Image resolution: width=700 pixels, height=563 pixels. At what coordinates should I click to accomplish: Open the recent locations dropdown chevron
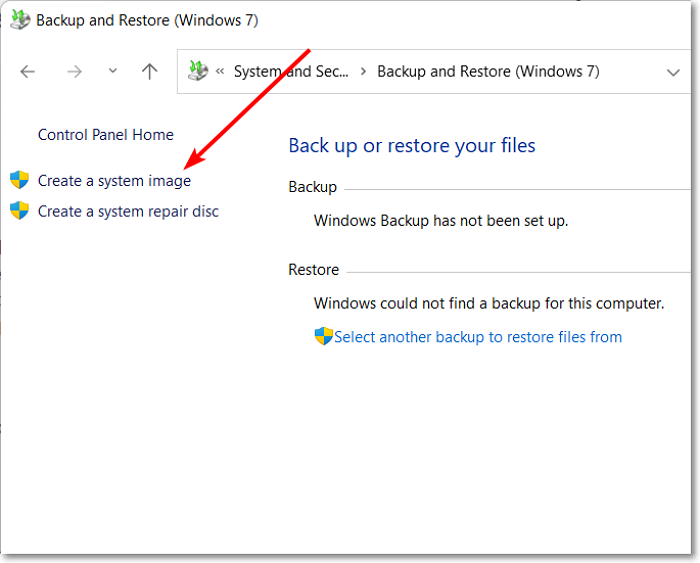(112, 71)
